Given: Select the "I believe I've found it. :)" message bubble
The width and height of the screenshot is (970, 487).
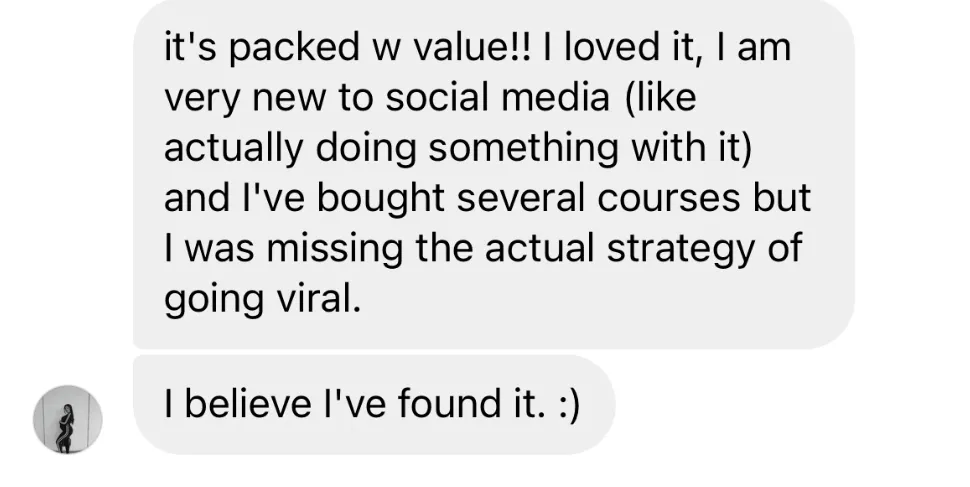Looking at the screenshot, I should (x=374, y=405).
